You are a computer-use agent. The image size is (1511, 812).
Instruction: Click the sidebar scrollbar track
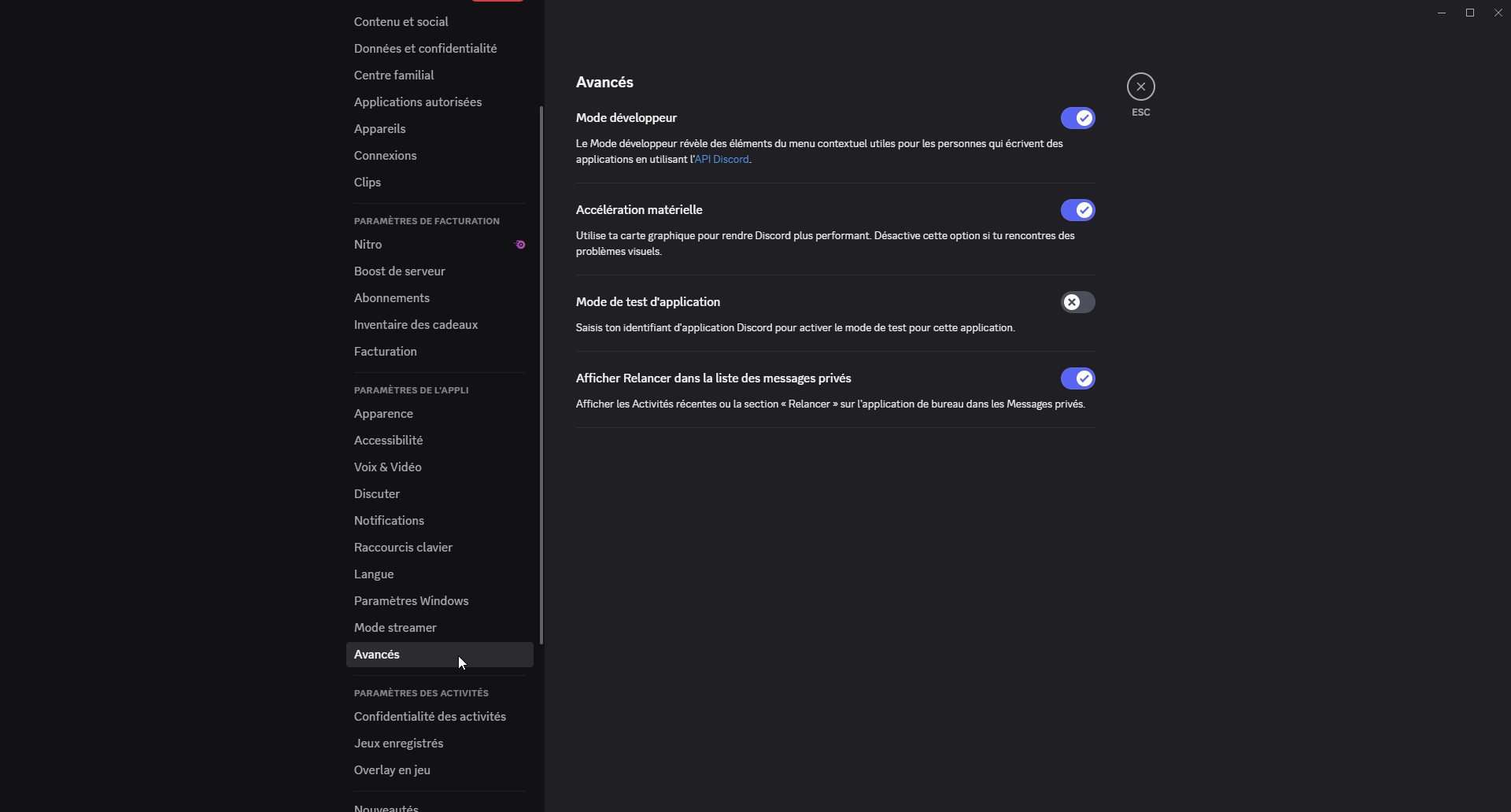pyautogui.click(x=541, y=370)
